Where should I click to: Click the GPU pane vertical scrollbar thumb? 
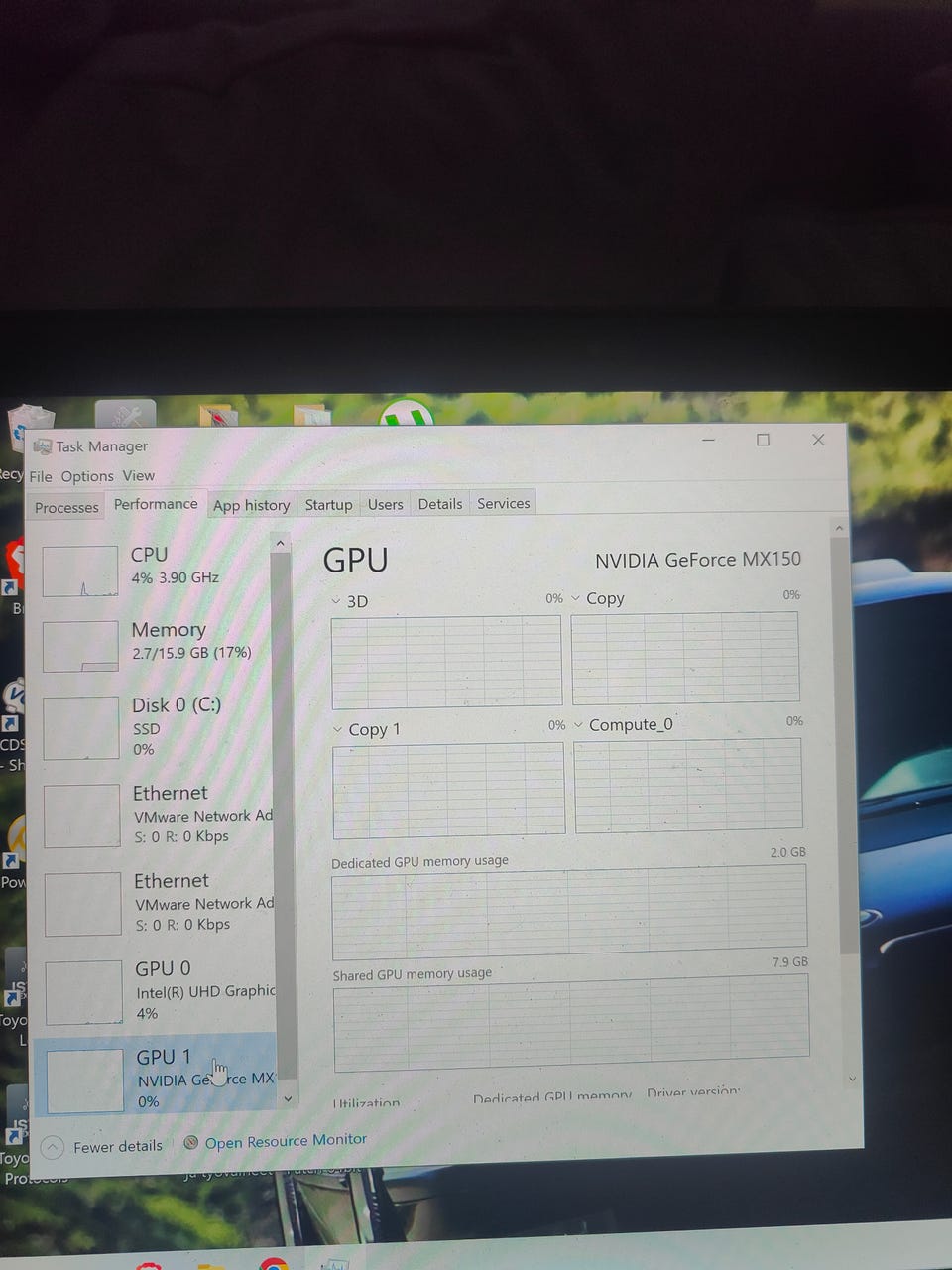point(844,744)
